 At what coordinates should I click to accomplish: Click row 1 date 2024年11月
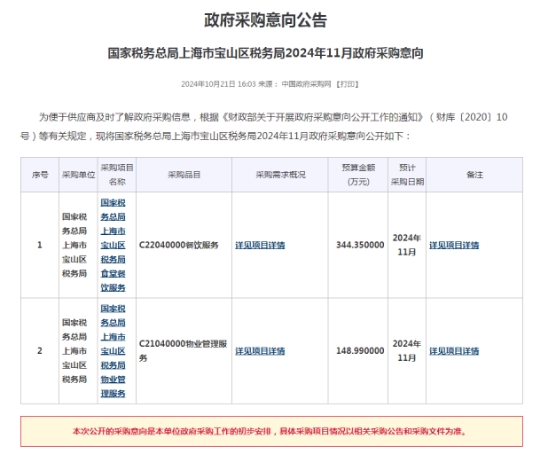407,245
